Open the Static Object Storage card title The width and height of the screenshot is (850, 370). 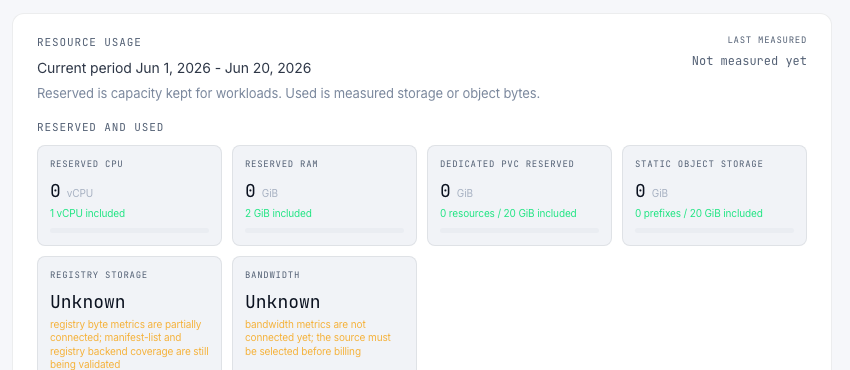coord(699,164)
